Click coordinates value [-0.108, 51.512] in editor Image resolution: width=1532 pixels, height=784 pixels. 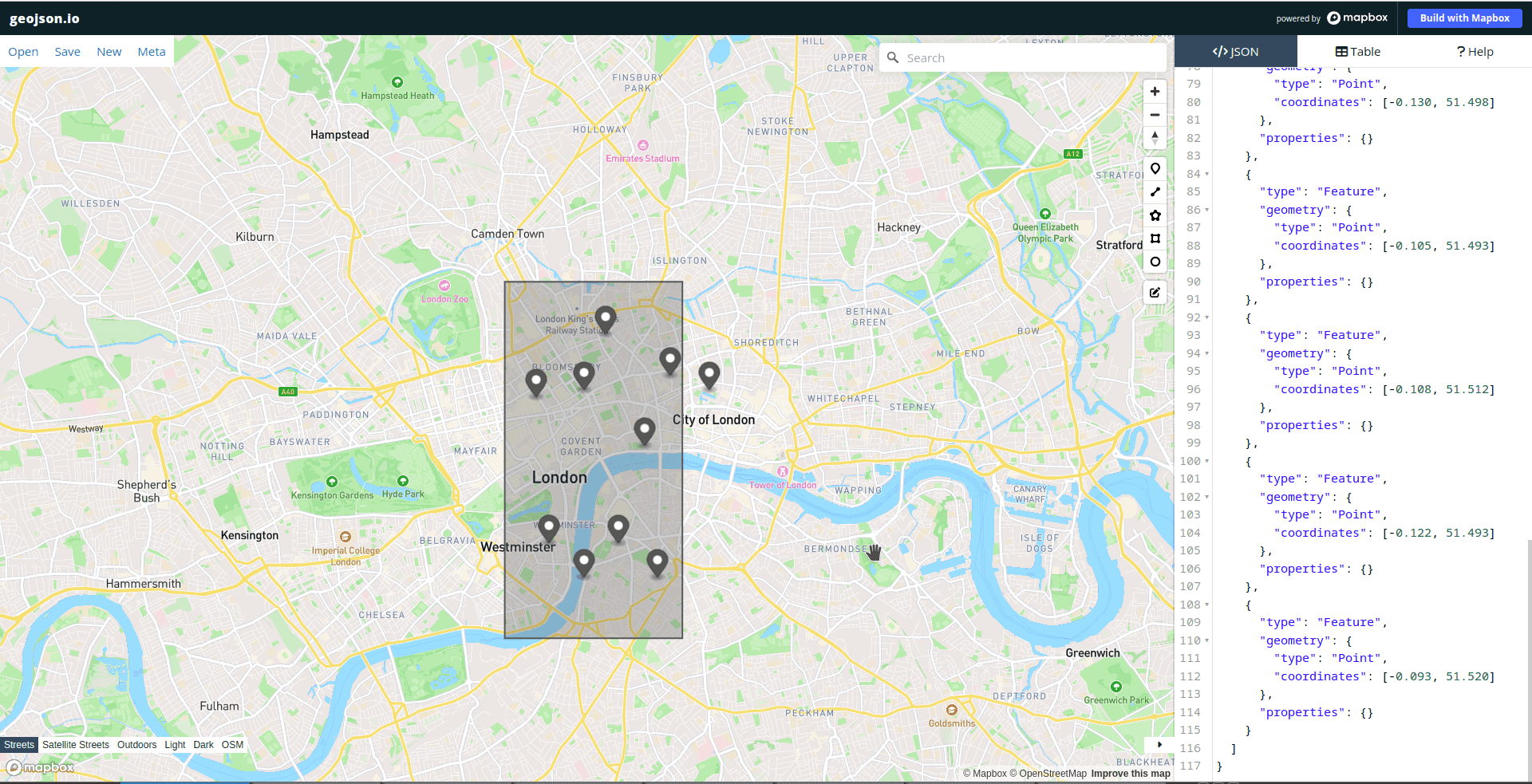[1439, 389]
